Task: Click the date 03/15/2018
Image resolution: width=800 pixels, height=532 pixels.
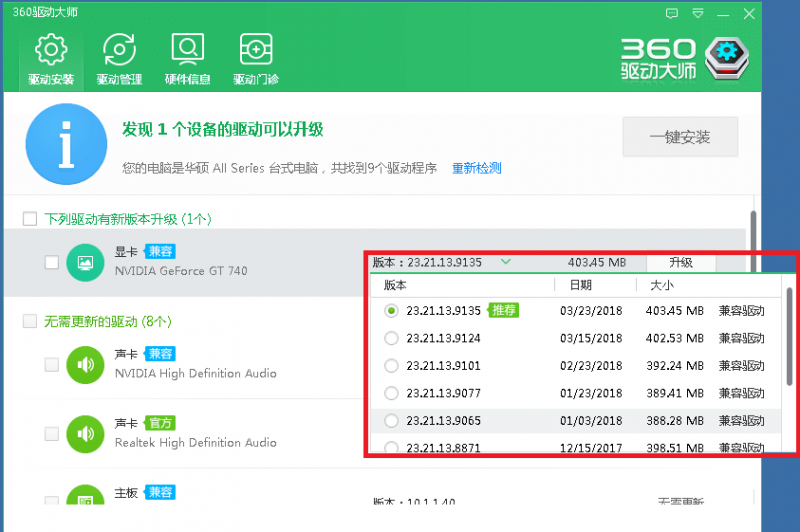Action: (591, 338)
